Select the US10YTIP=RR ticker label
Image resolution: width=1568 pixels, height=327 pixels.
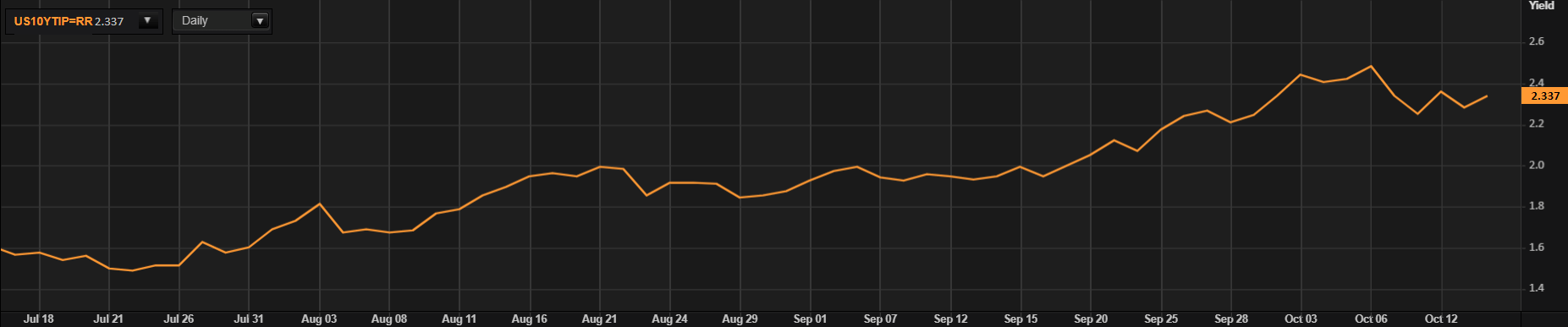coord(53,21)
